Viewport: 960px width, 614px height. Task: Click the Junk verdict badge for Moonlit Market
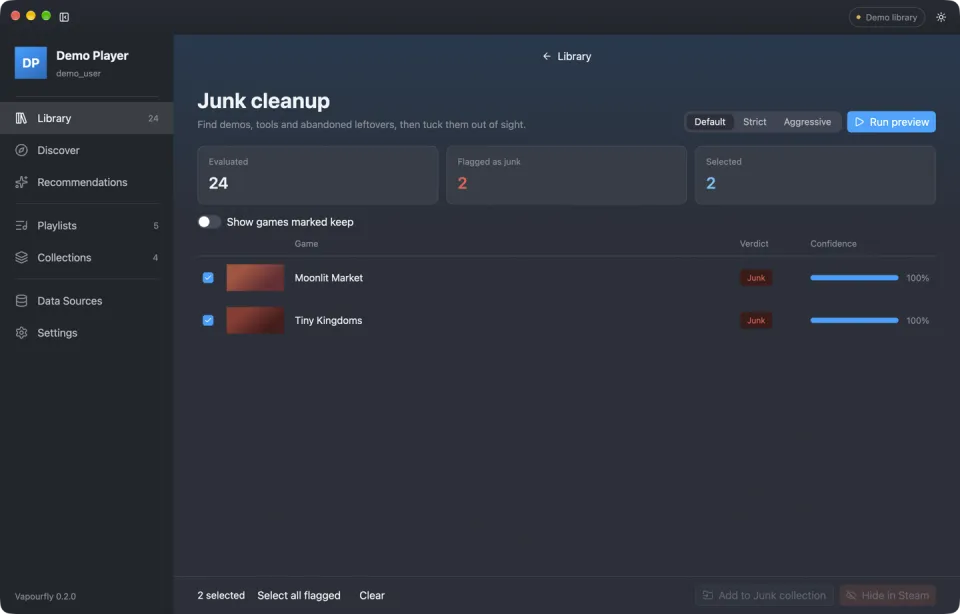tap(756, 278)
